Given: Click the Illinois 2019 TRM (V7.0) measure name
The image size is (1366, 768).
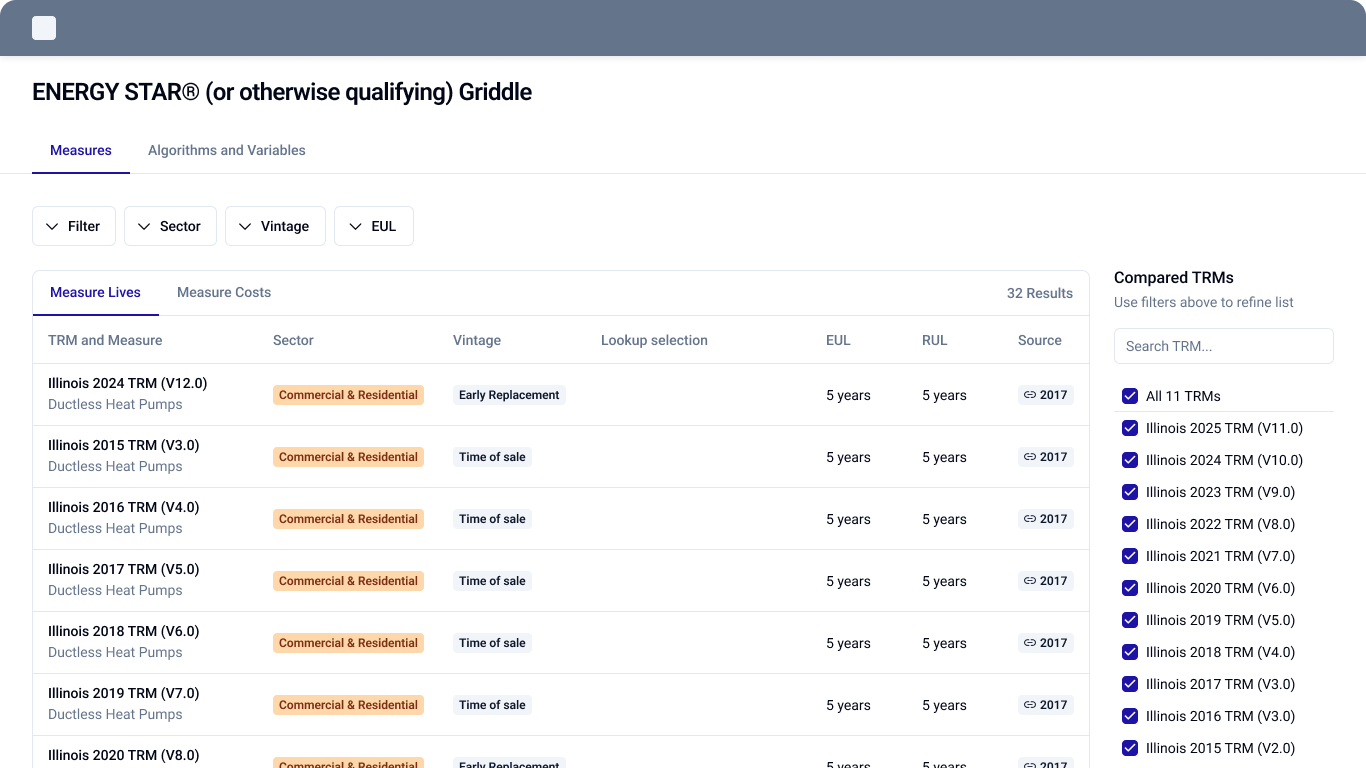Looking at the screenshot, I should coord(124,693).
